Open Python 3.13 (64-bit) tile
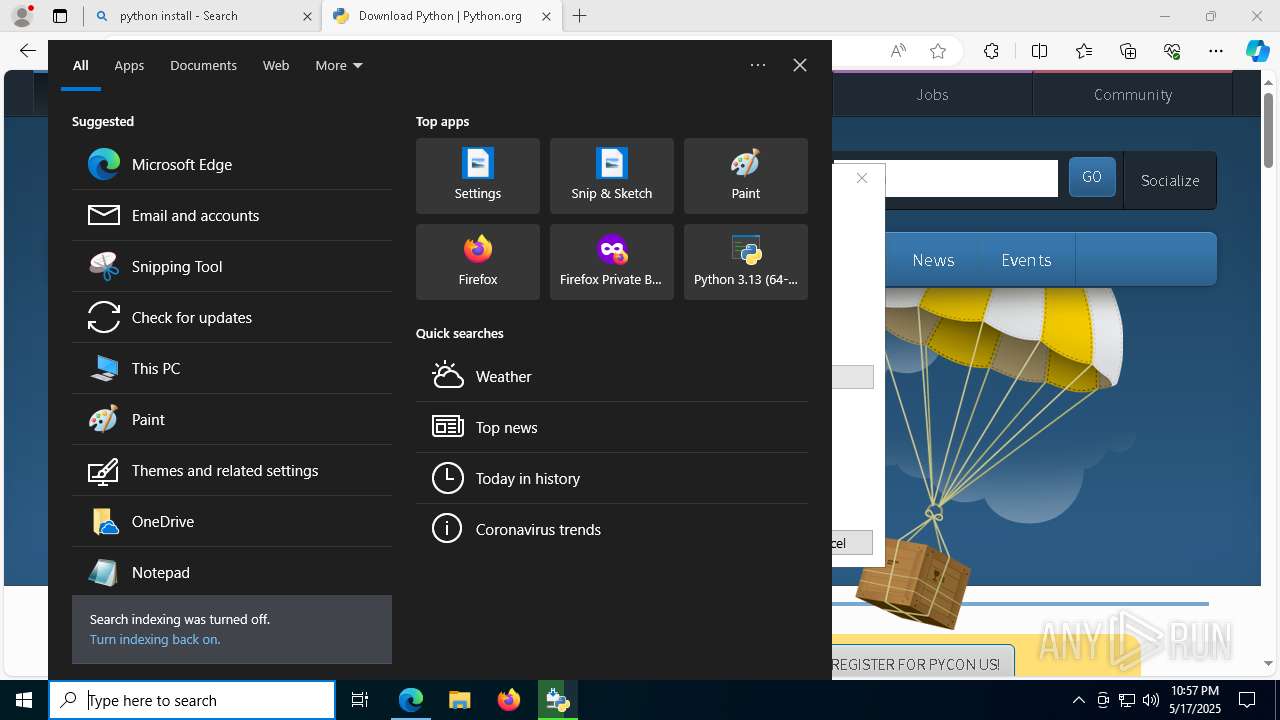 (x=746, y=262)
